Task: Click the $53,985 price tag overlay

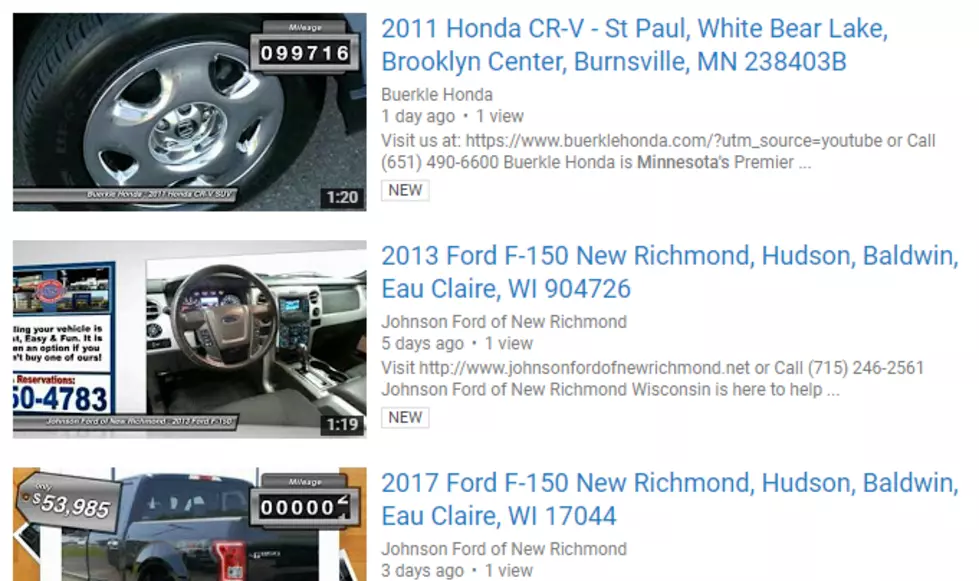Action: point(69,503)
